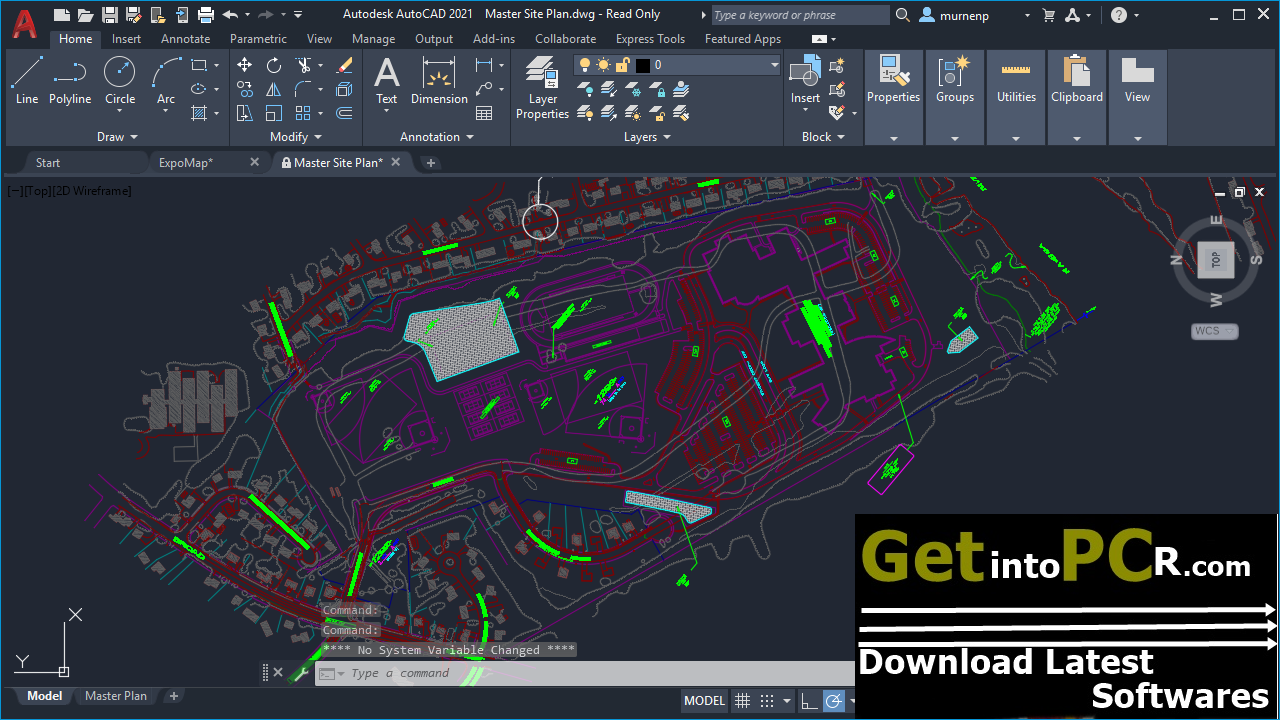Image resolution: width=1280 pixels, height=720 pixels.
Task: Toggle the WCS coordinate system indicator
Action: pos(1215,331)
